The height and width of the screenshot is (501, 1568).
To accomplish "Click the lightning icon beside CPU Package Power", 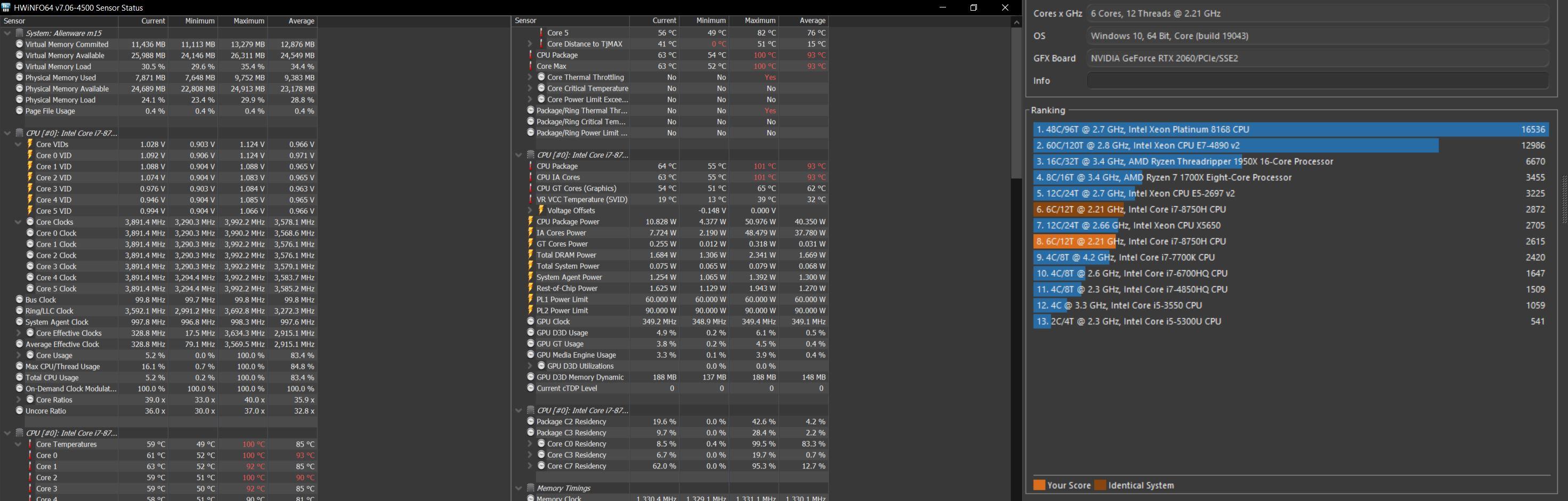I will point(530,222).
